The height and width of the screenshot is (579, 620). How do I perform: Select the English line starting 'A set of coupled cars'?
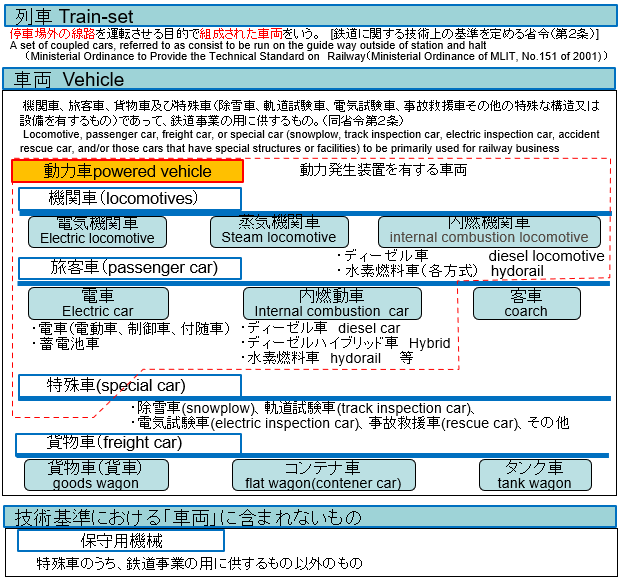pos(248,45)
